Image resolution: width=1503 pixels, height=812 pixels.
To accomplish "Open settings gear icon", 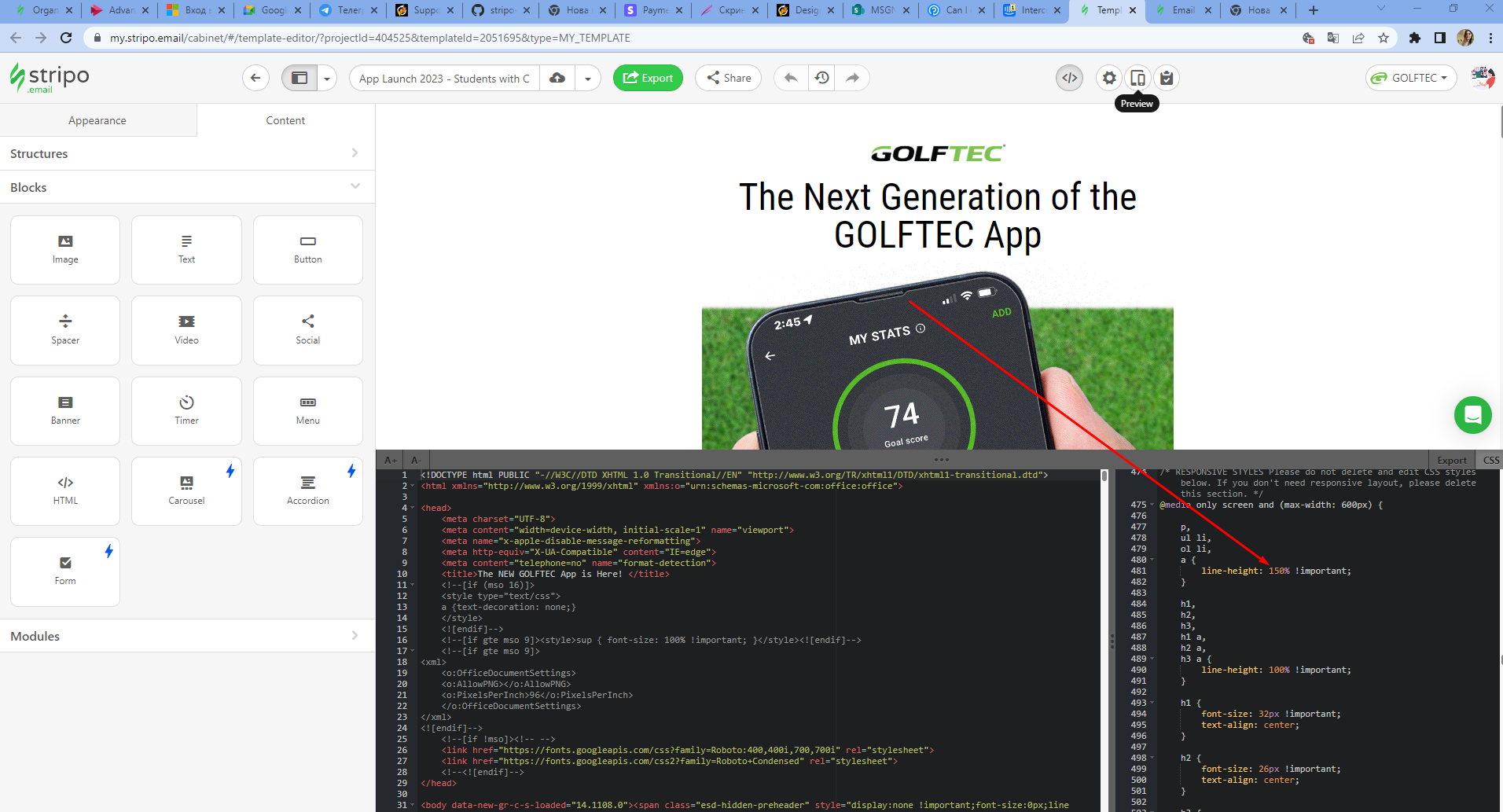I will coord(1109,78).
